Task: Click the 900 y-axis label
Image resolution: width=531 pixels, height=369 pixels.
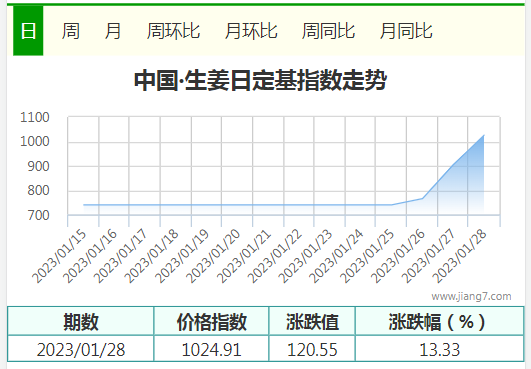Action: (x=39, y=167)
